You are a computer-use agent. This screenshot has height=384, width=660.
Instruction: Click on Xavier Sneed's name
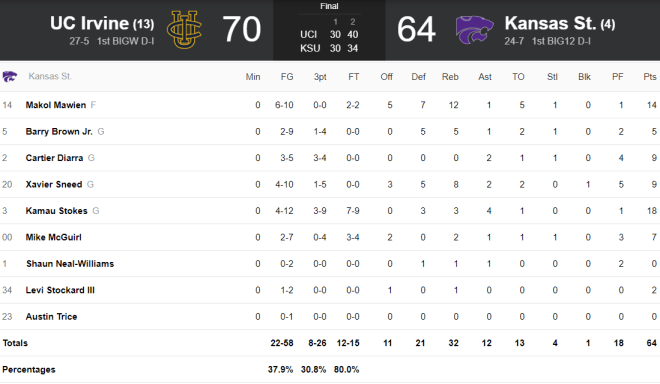[x=54, y=184]
